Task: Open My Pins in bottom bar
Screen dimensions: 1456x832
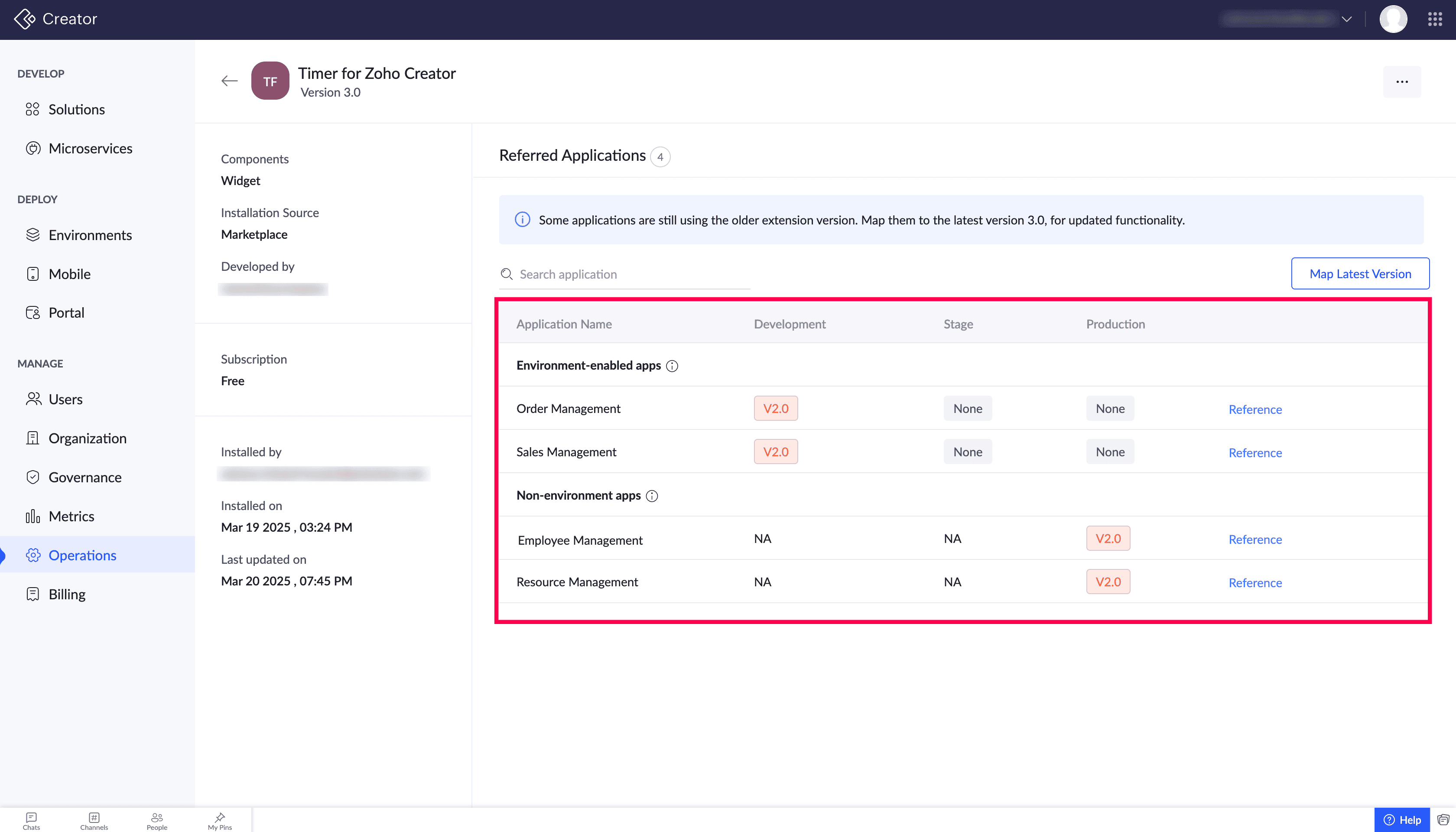Action: click(219, 821)
